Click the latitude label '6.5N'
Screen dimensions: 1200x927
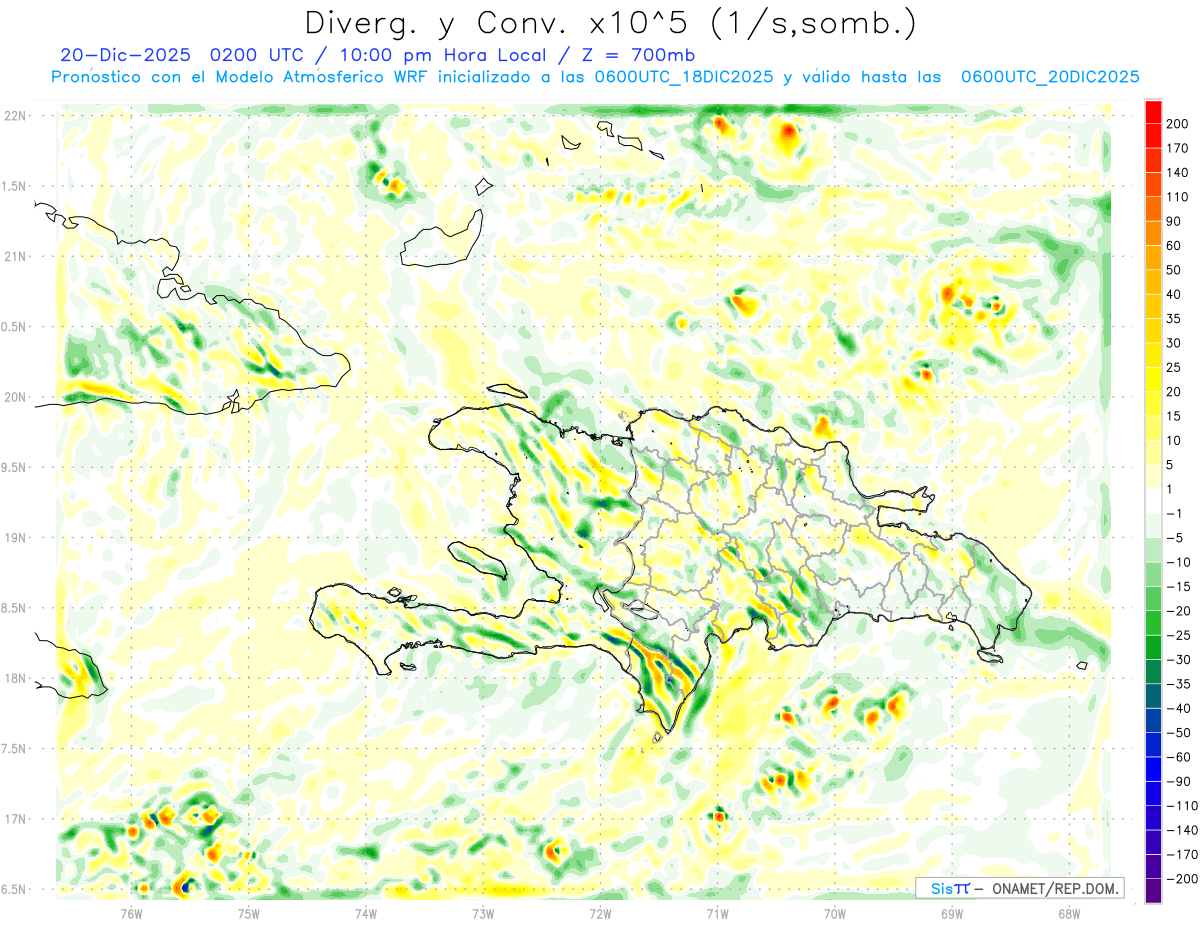(15, 890)
